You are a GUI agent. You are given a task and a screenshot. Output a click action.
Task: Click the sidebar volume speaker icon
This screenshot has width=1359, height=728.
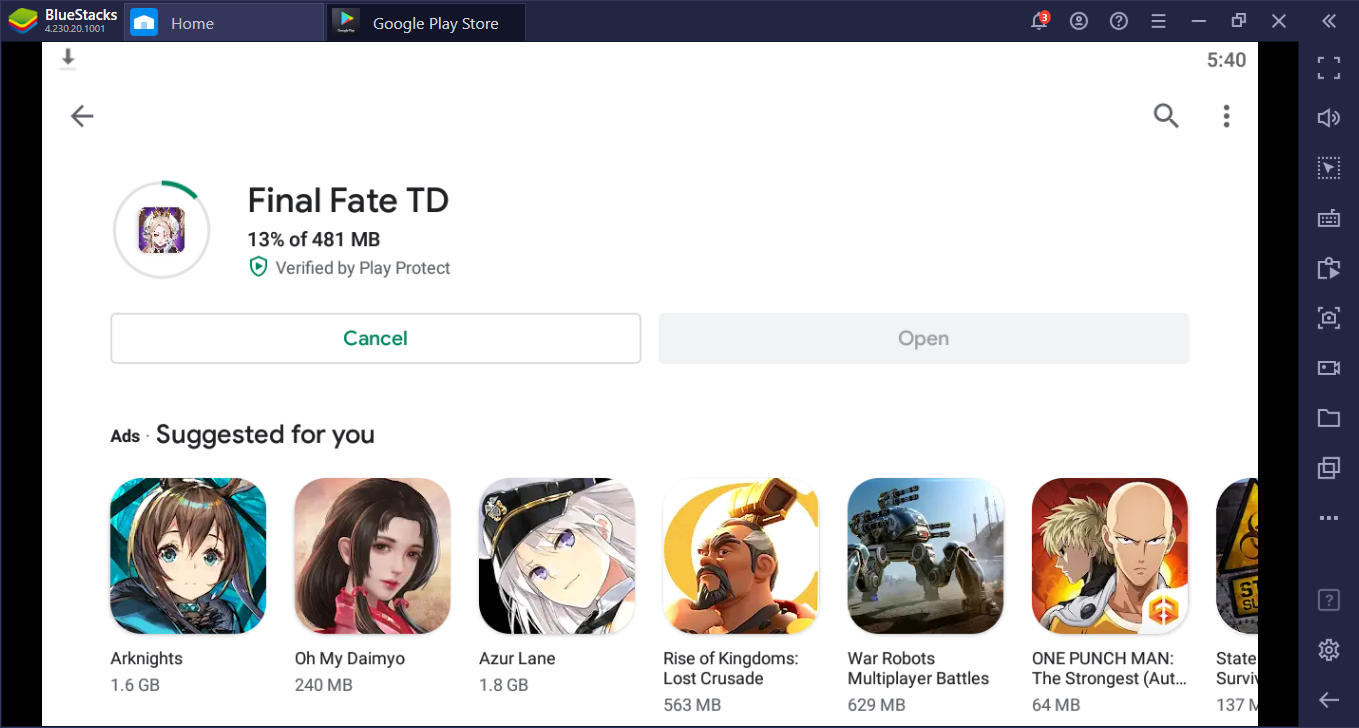coord(1328,118)
